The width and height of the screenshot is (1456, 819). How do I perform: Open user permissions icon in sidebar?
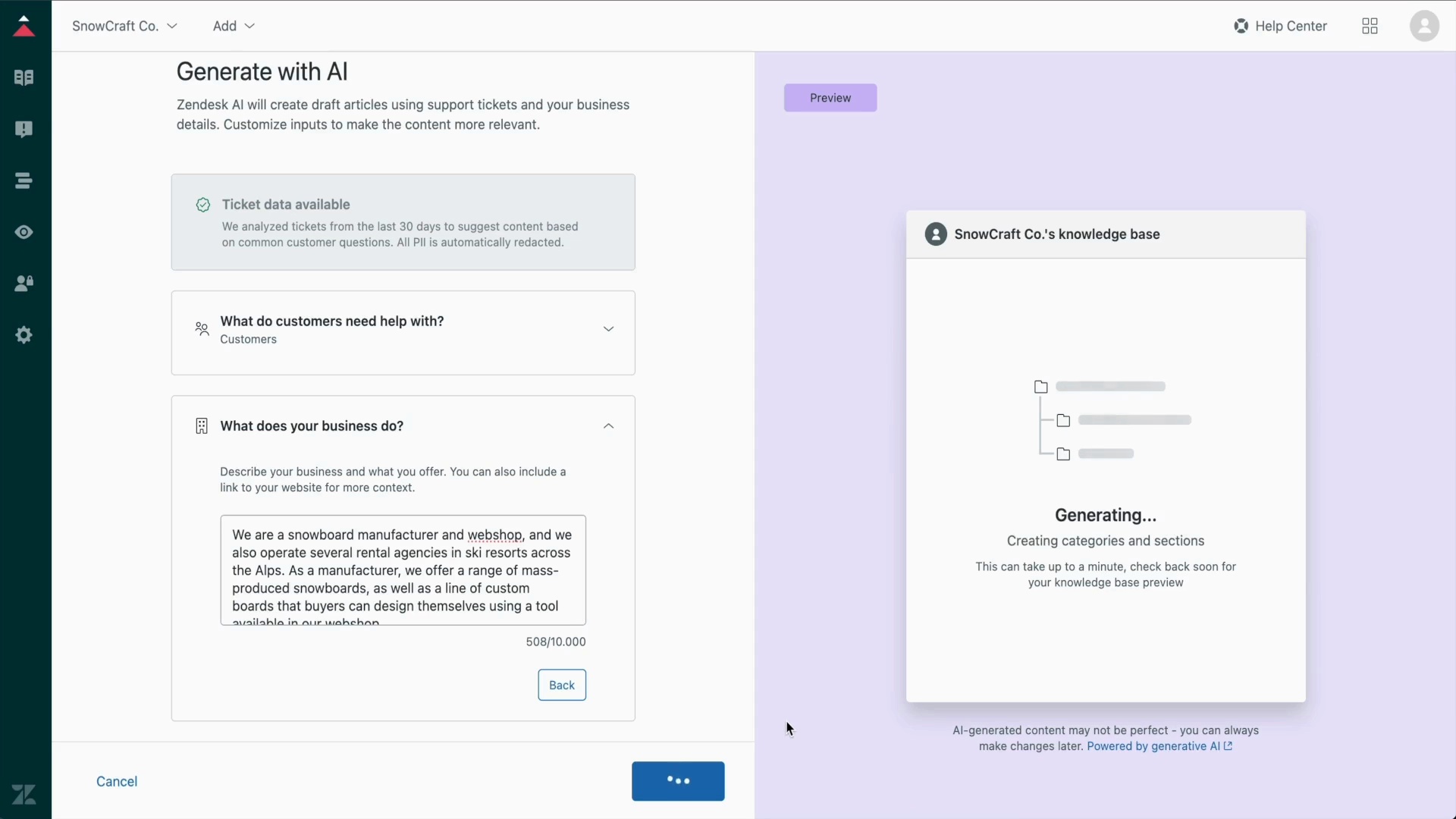[24, 284]
